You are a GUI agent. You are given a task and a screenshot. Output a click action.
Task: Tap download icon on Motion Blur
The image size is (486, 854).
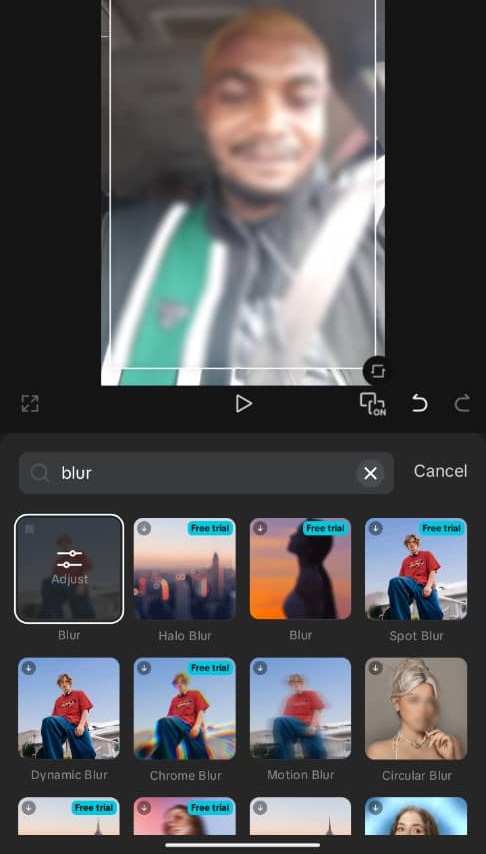[x=260, y=668]
